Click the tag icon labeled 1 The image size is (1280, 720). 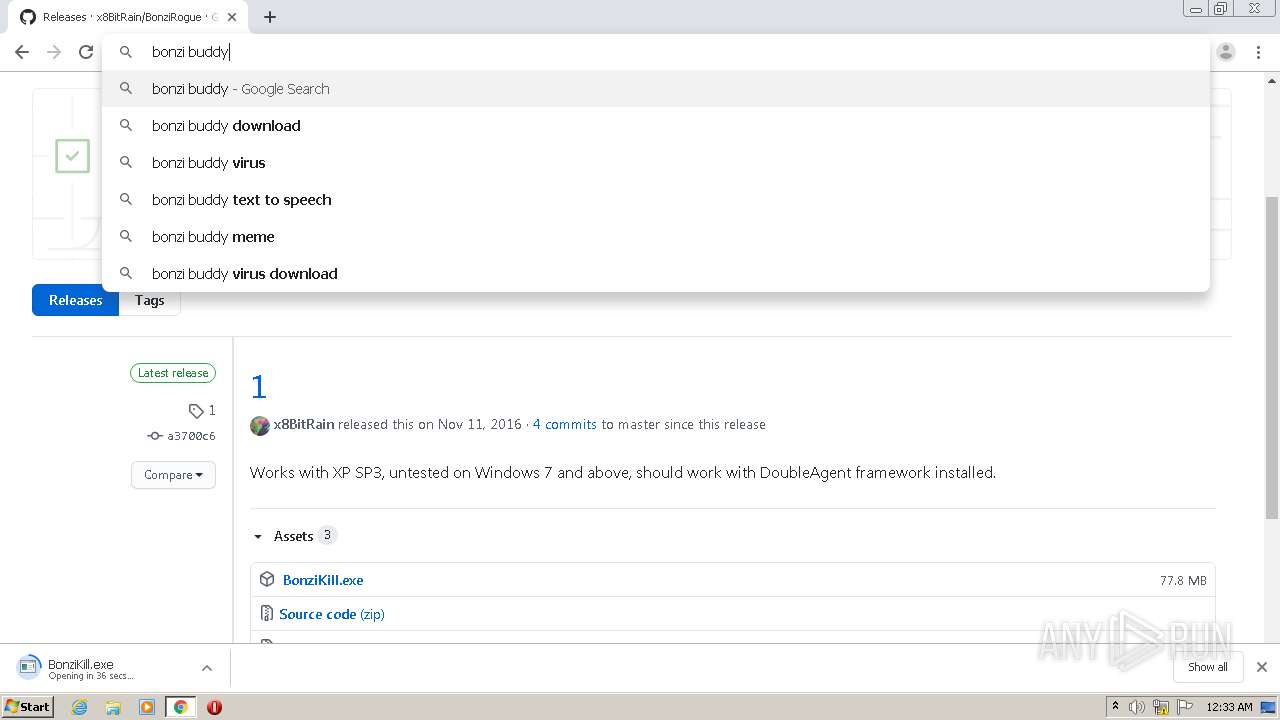202,410
